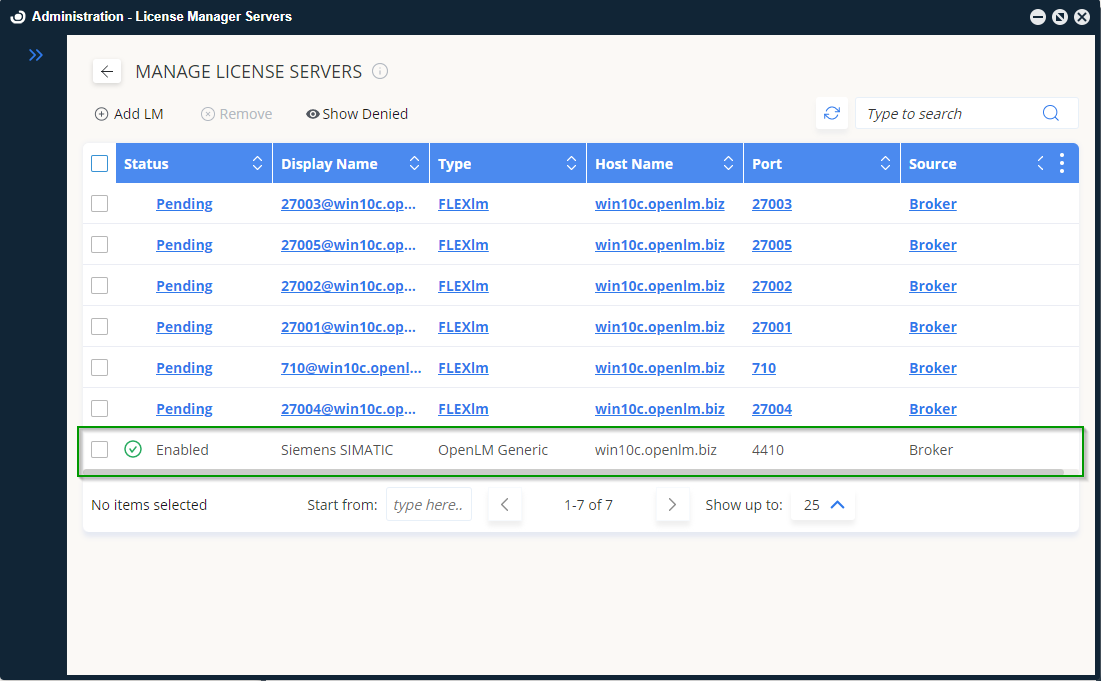The width and height of the screenshot is (1101, 681).
Task: Toggle Show Denied eye option
Action: [x=357, y=114]
